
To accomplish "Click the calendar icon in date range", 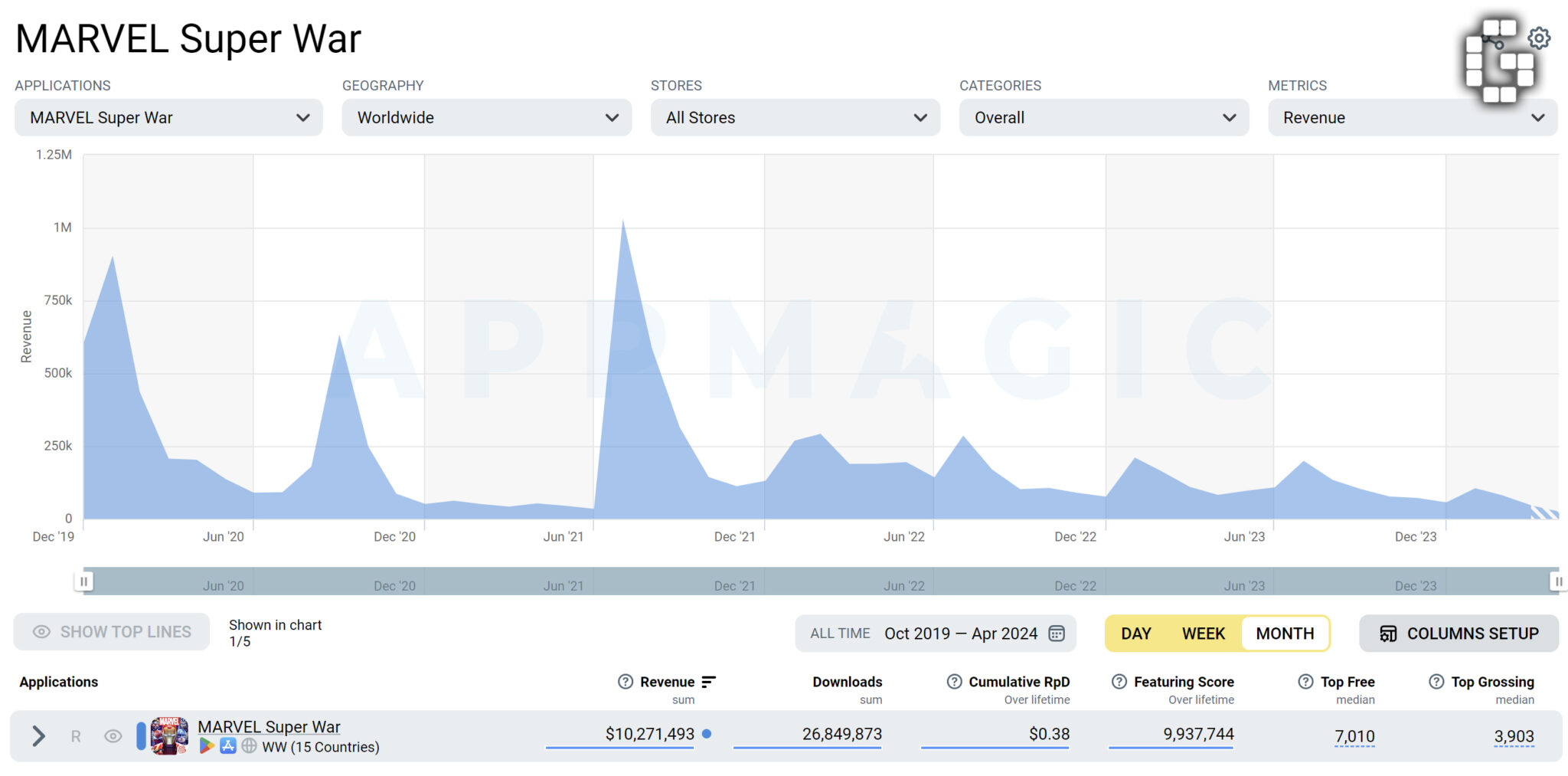I will (x=1057, y=634).
